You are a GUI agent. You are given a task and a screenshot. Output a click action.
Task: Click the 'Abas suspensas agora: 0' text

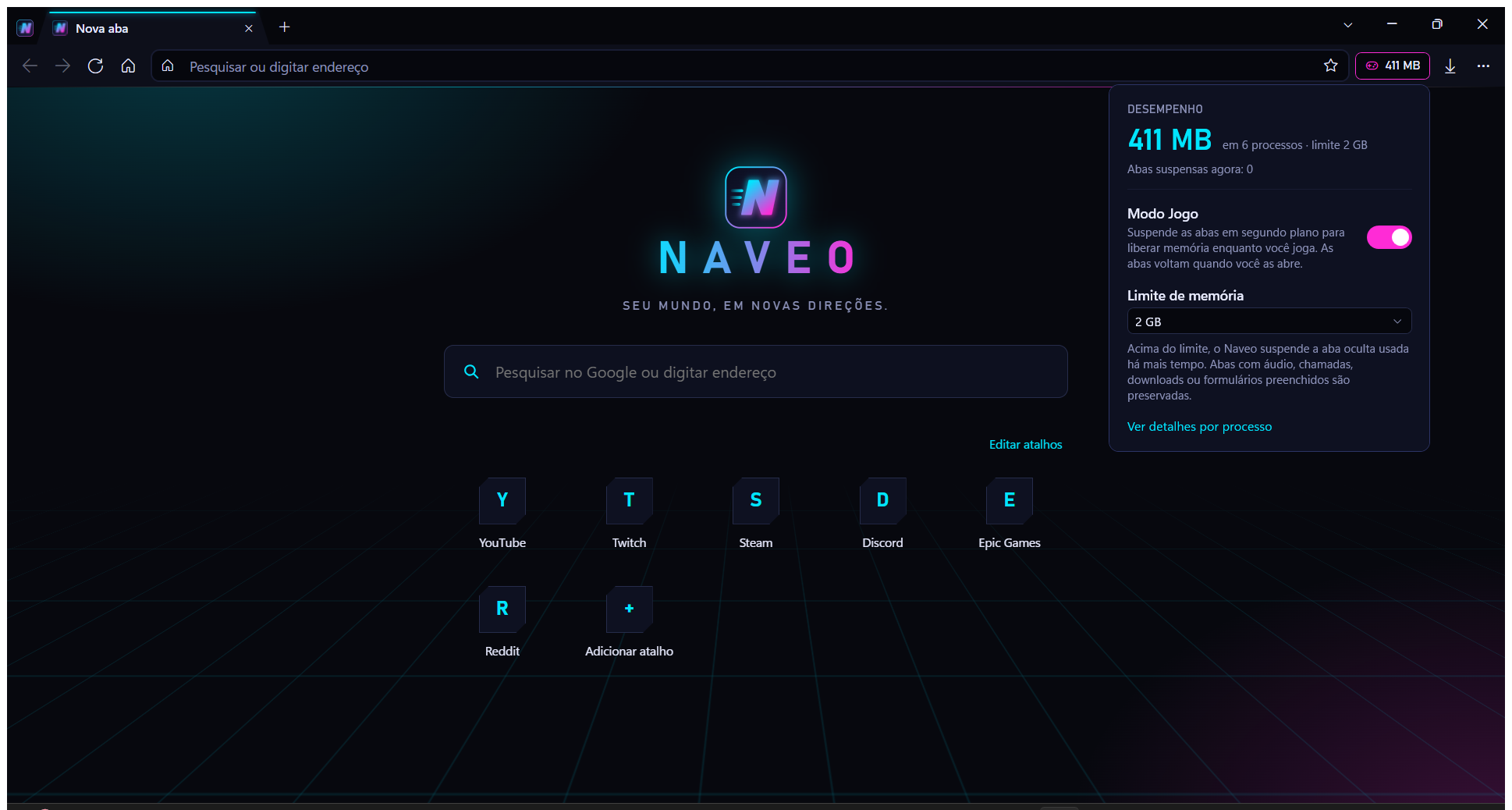1190,169
